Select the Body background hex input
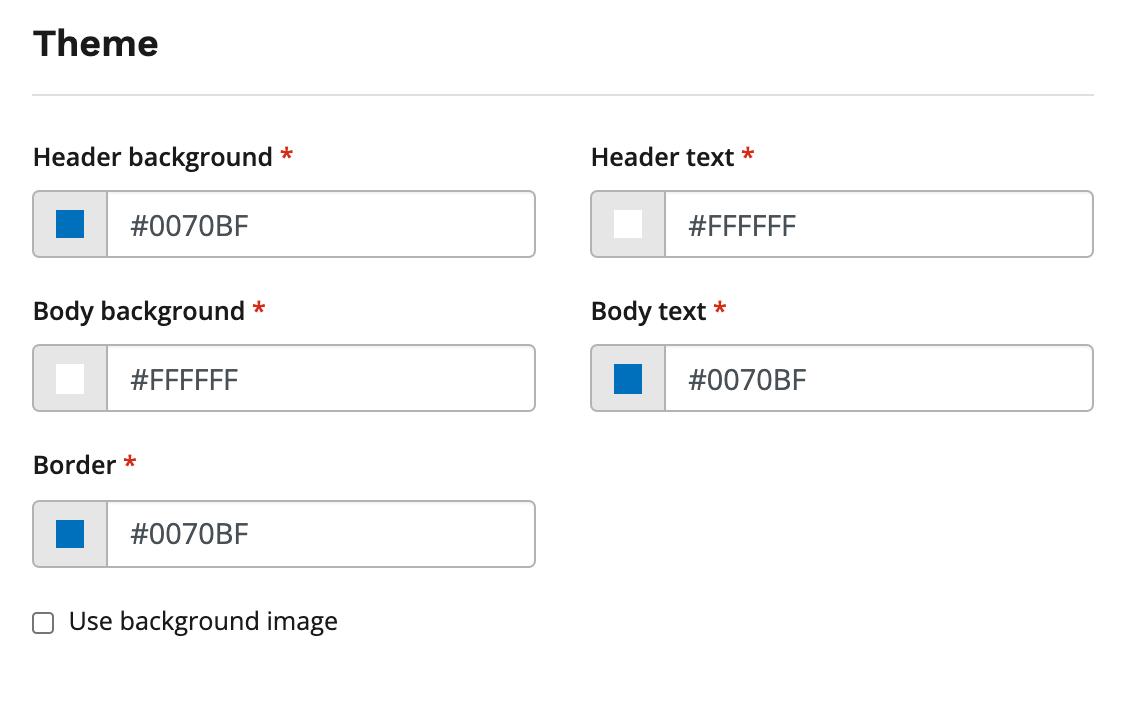 (320, 379)
